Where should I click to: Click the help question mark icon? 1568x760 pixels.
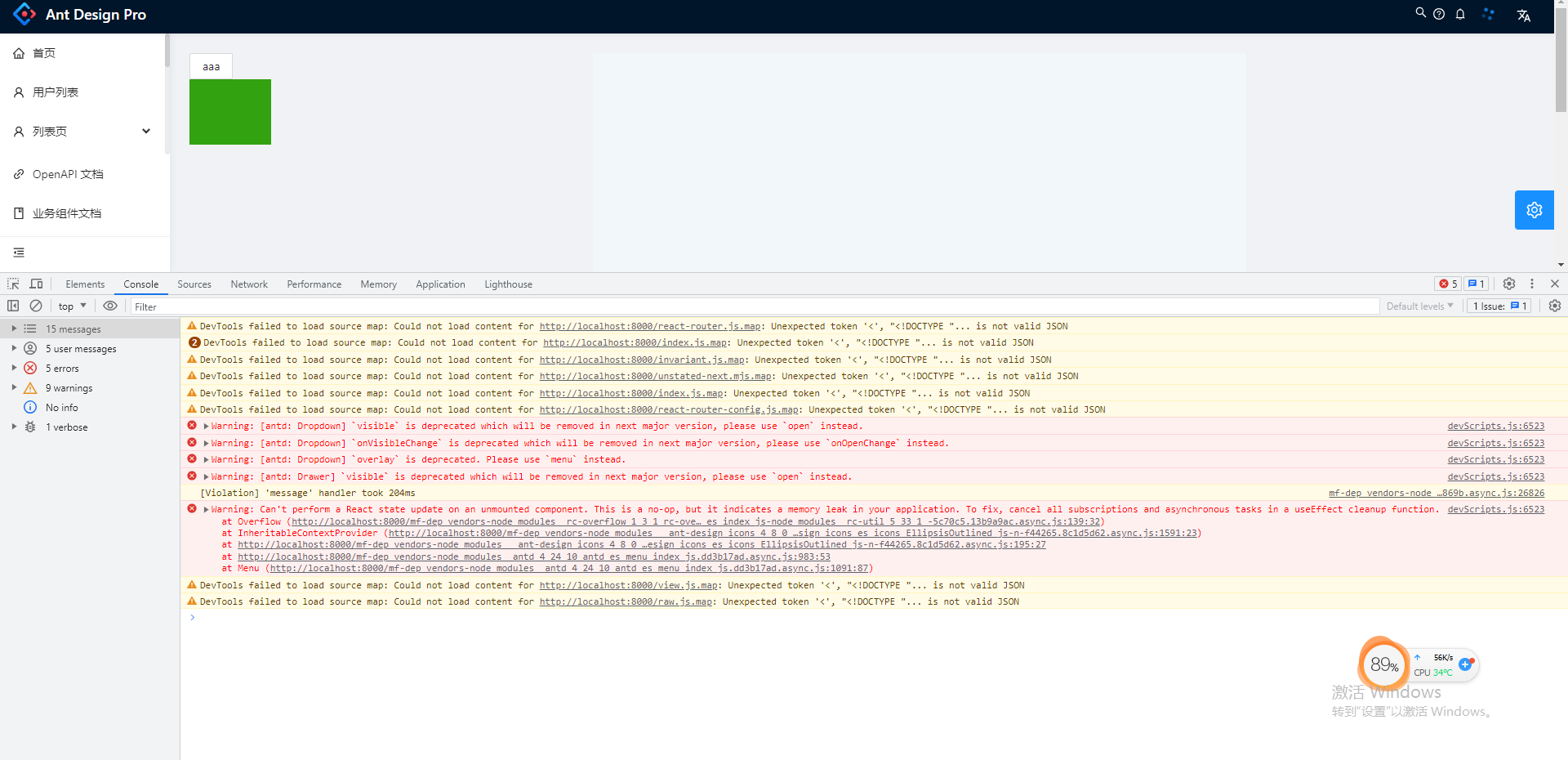[1440, 13]
